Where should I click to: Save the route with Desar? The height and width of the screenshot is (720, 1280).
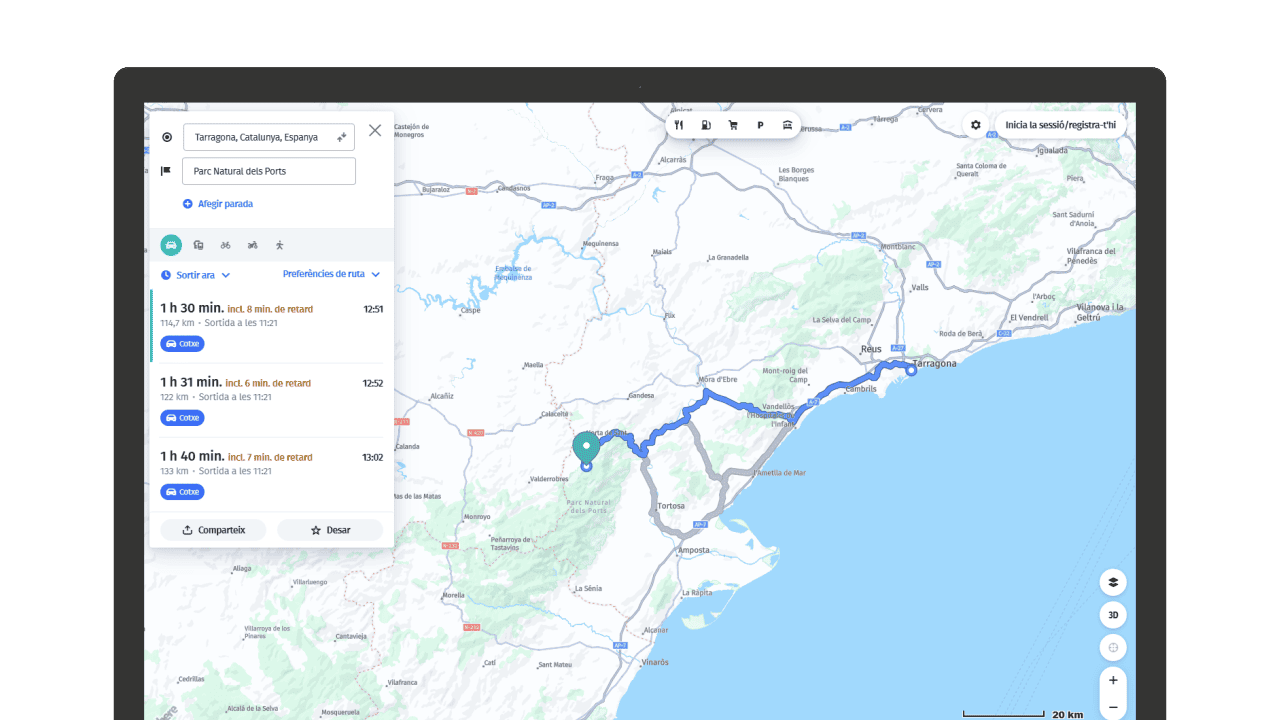(x=330, y=529)
